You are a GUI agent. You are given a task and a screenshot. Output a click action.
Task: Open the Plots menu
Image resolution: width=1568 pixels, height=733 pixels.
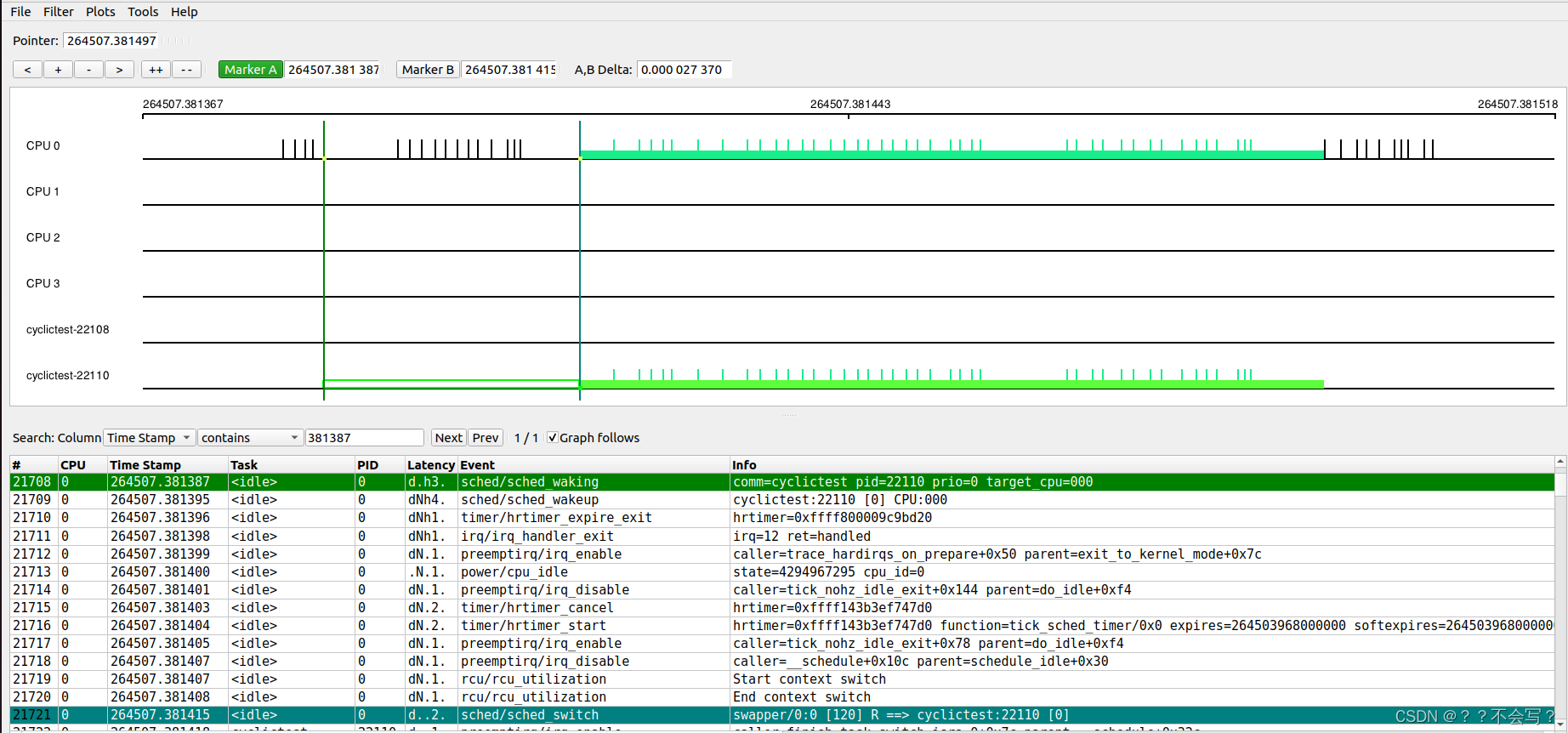[100, 12]
